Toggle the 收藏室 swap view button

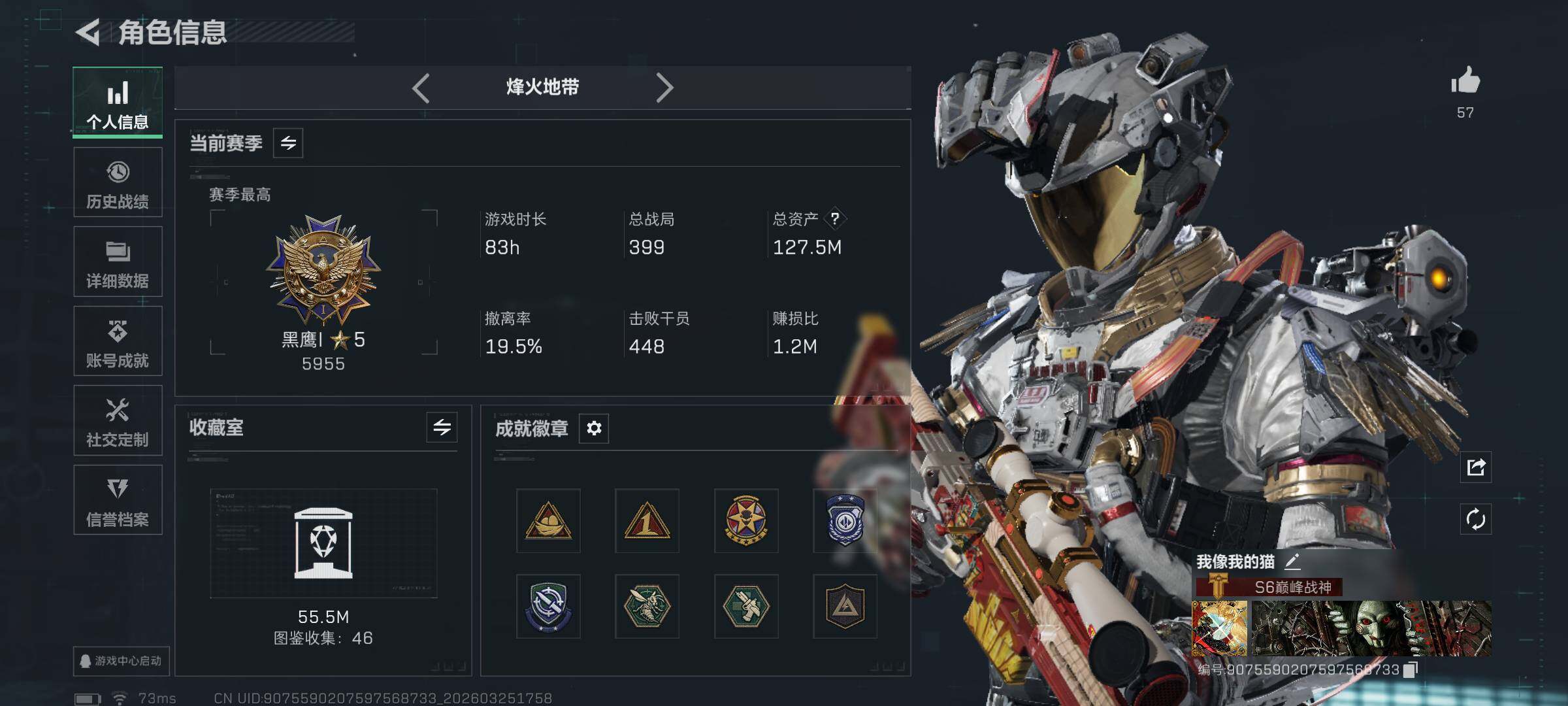point(442,428)
